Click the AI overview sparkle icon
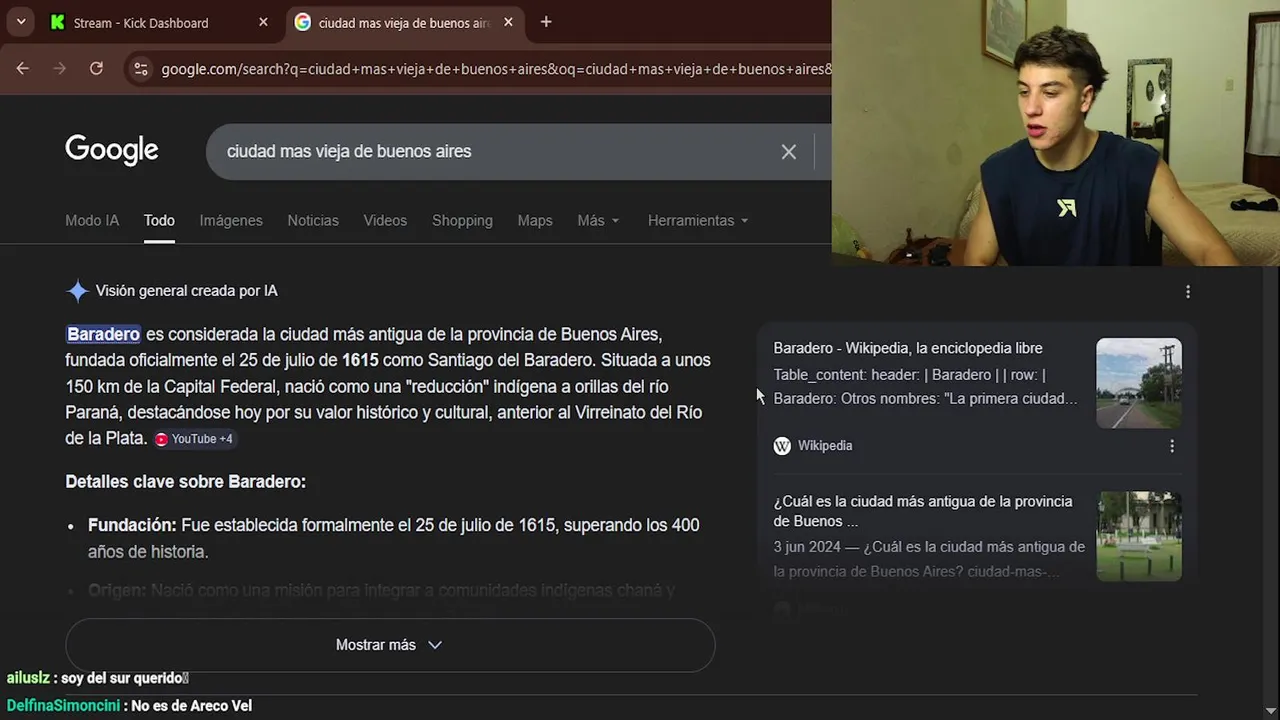This screenshot has height=720, width=1280. (77, 291)
